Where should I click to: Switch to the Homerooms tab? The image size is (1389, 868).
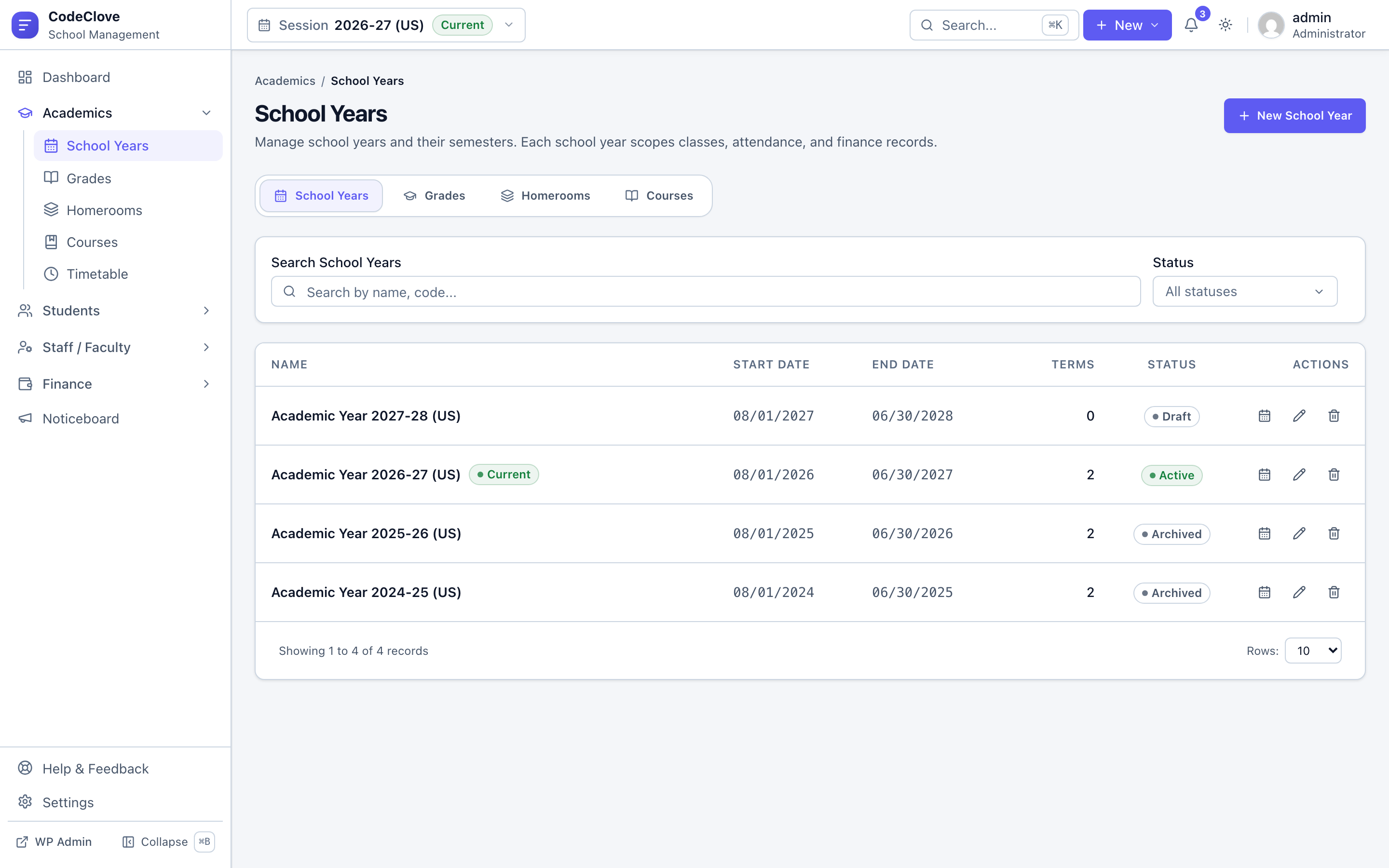pos(545,196)
